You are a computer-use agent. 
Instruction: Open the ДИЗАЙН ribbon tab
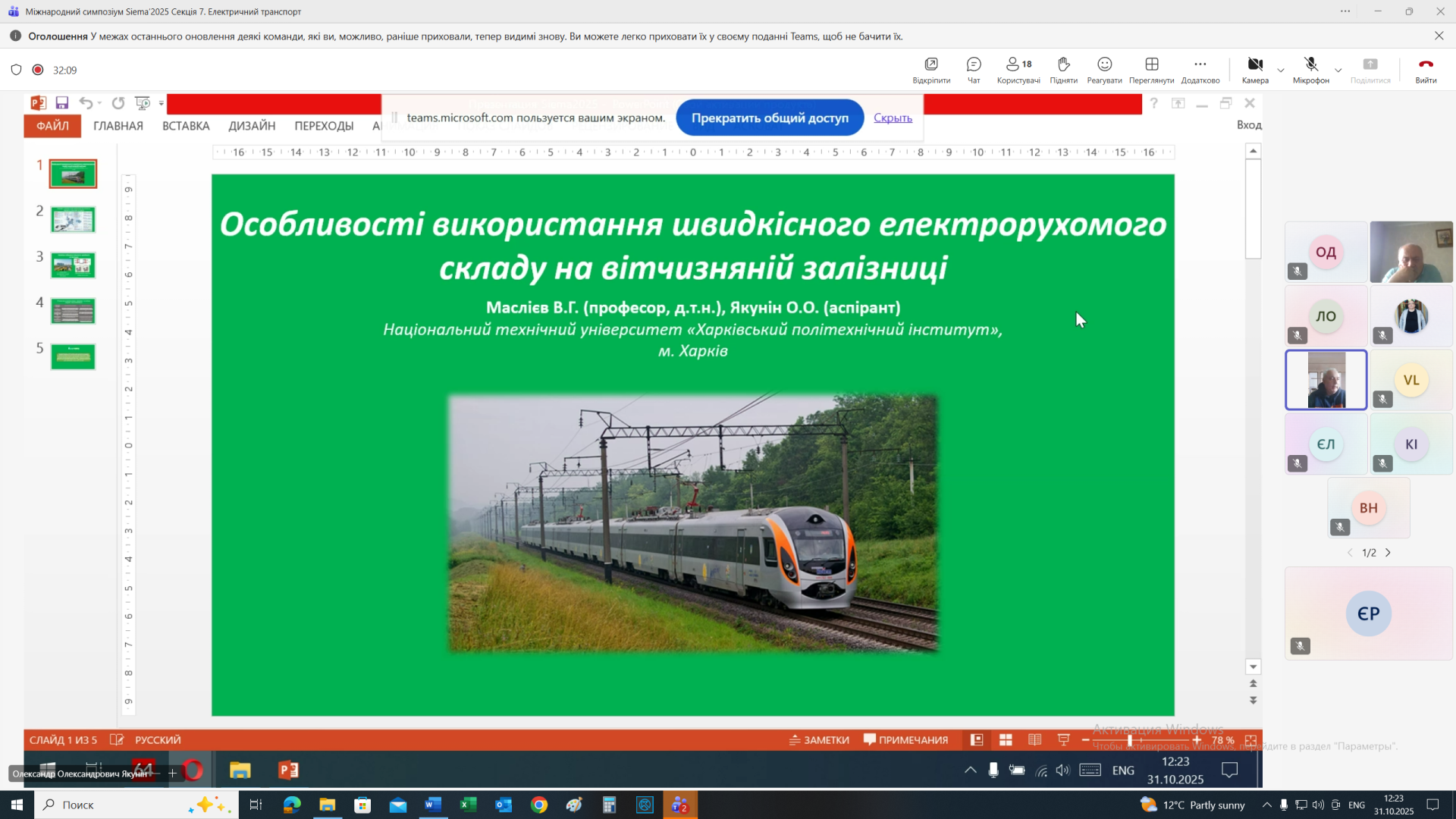coord(252,126)
